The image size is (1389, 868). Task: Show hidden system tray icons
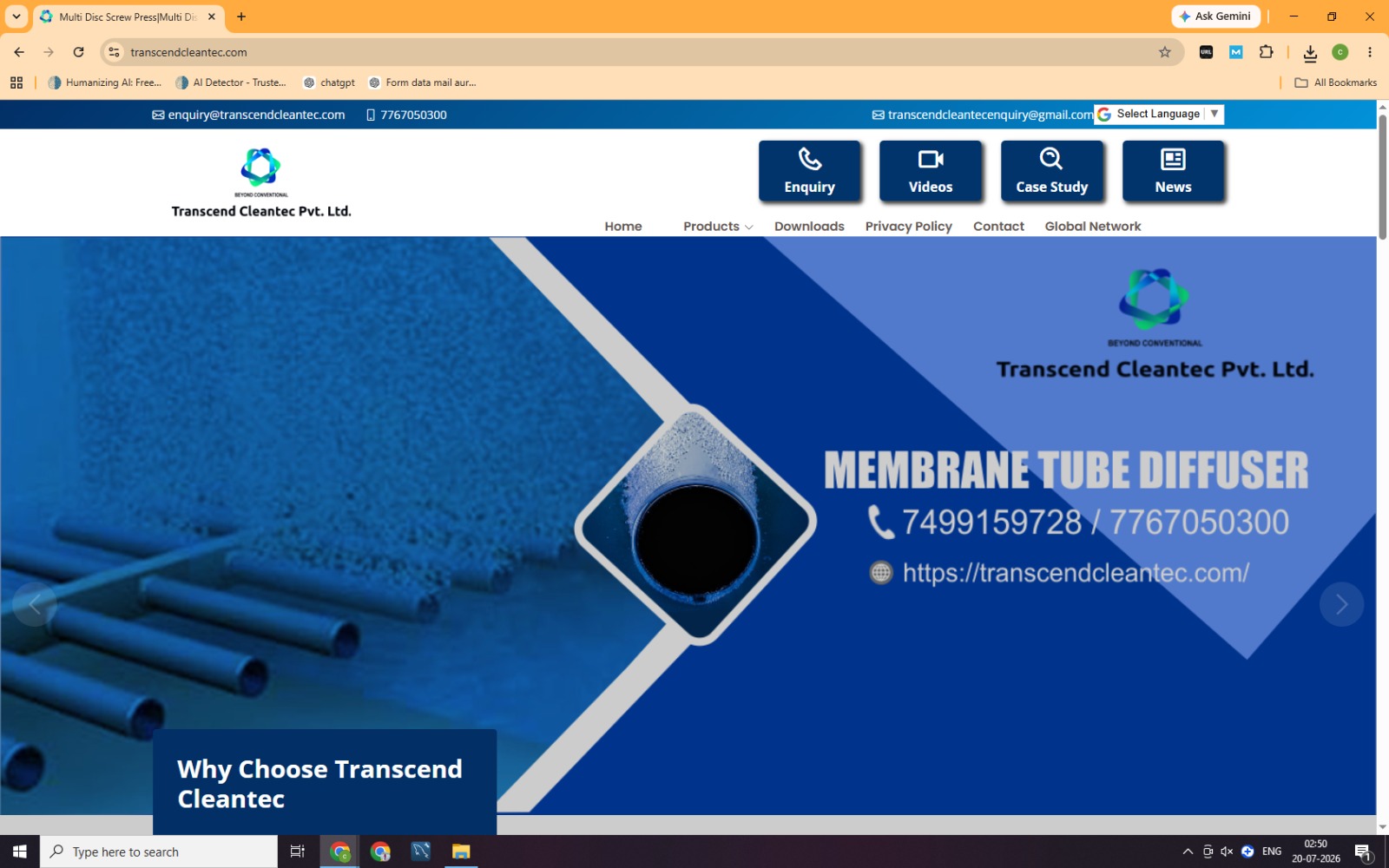pyautogui.click(x=1188, y=852)
